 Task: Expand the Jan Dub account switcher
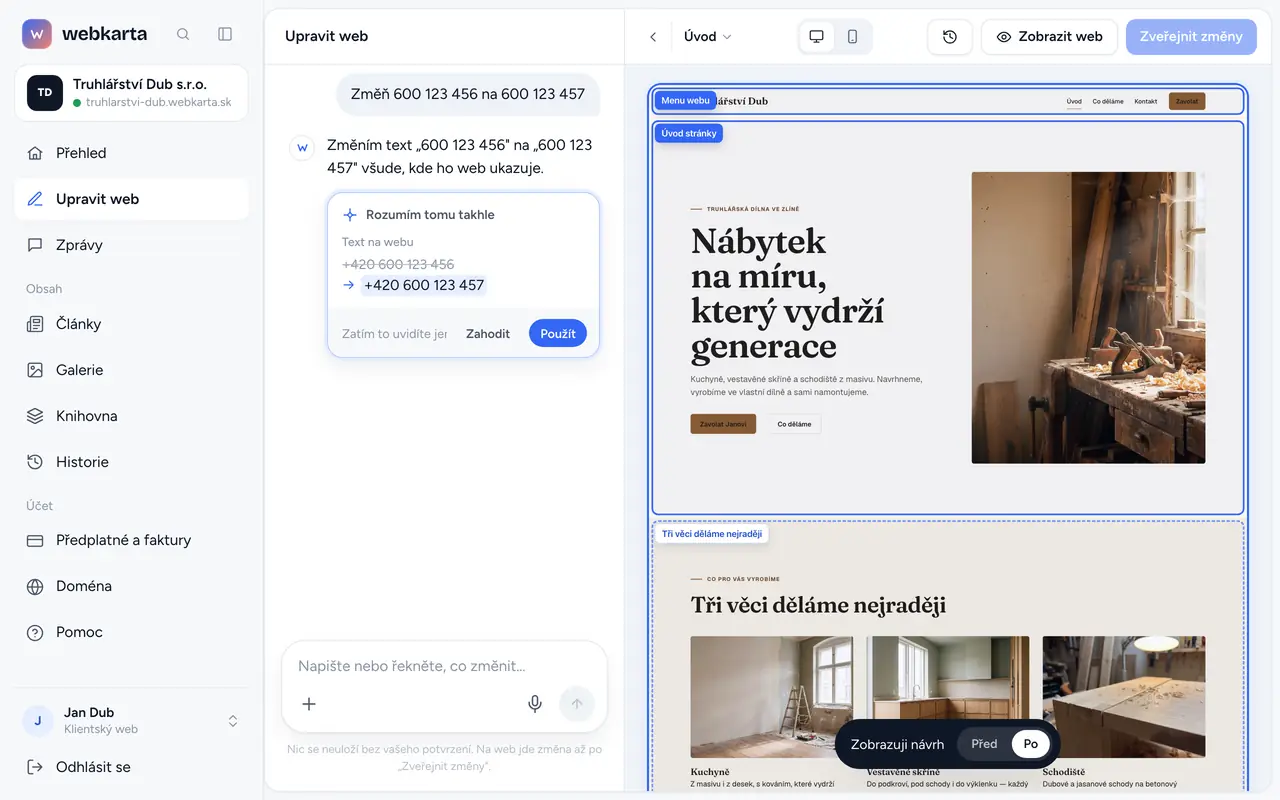click(233, 720)
